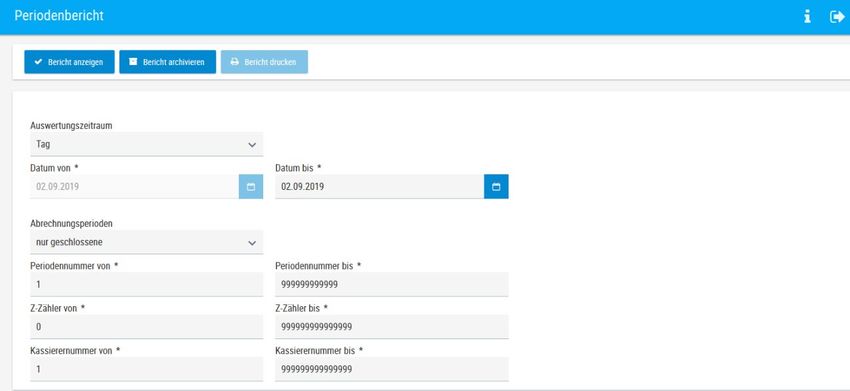Select the Periodennummer bis field
This screenshot has width=850, height=391.
tap(391, 284)
